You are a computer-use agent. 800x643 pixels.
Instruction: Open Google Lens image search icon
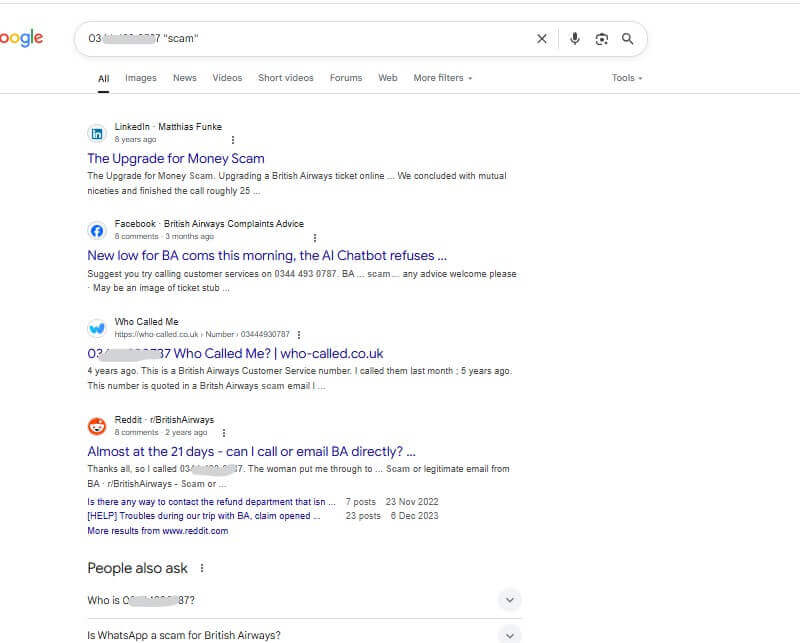pos(602,39)
